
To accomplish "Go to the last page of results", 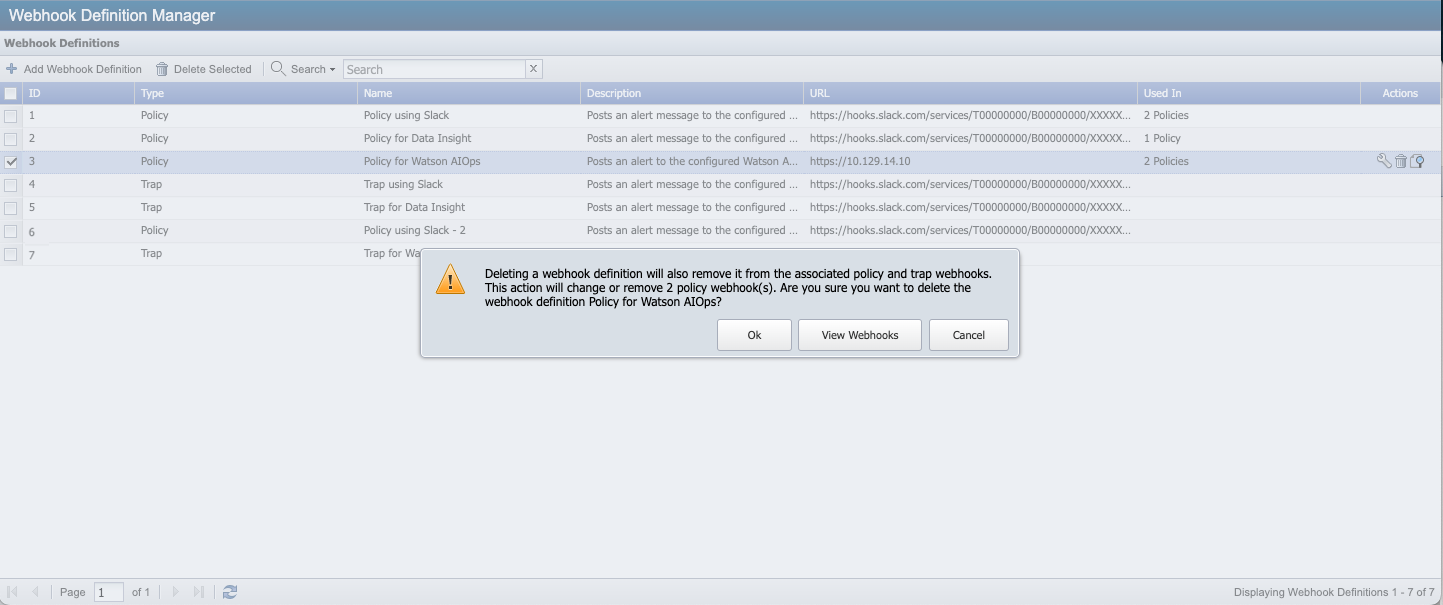I will click(x=198, y=592).
